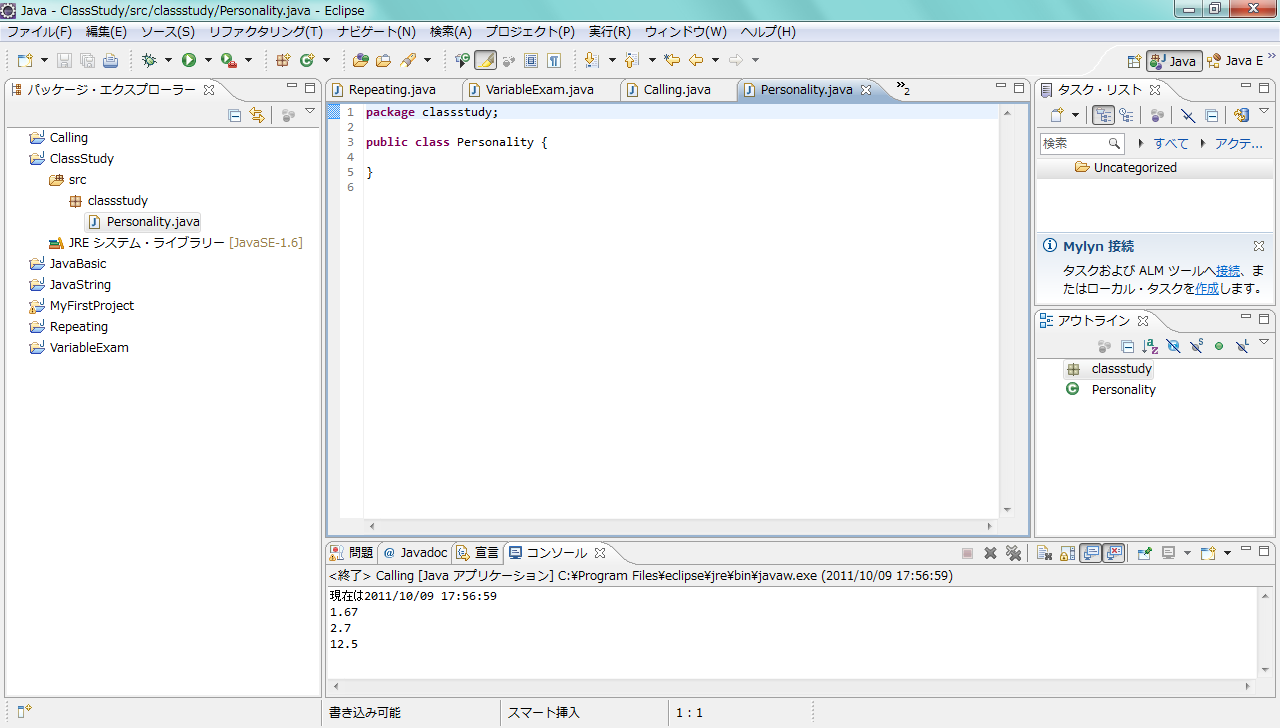1280x728 pixels.
Task: Sort Outline members alphabetically
Action: [x=1150, y=346]
